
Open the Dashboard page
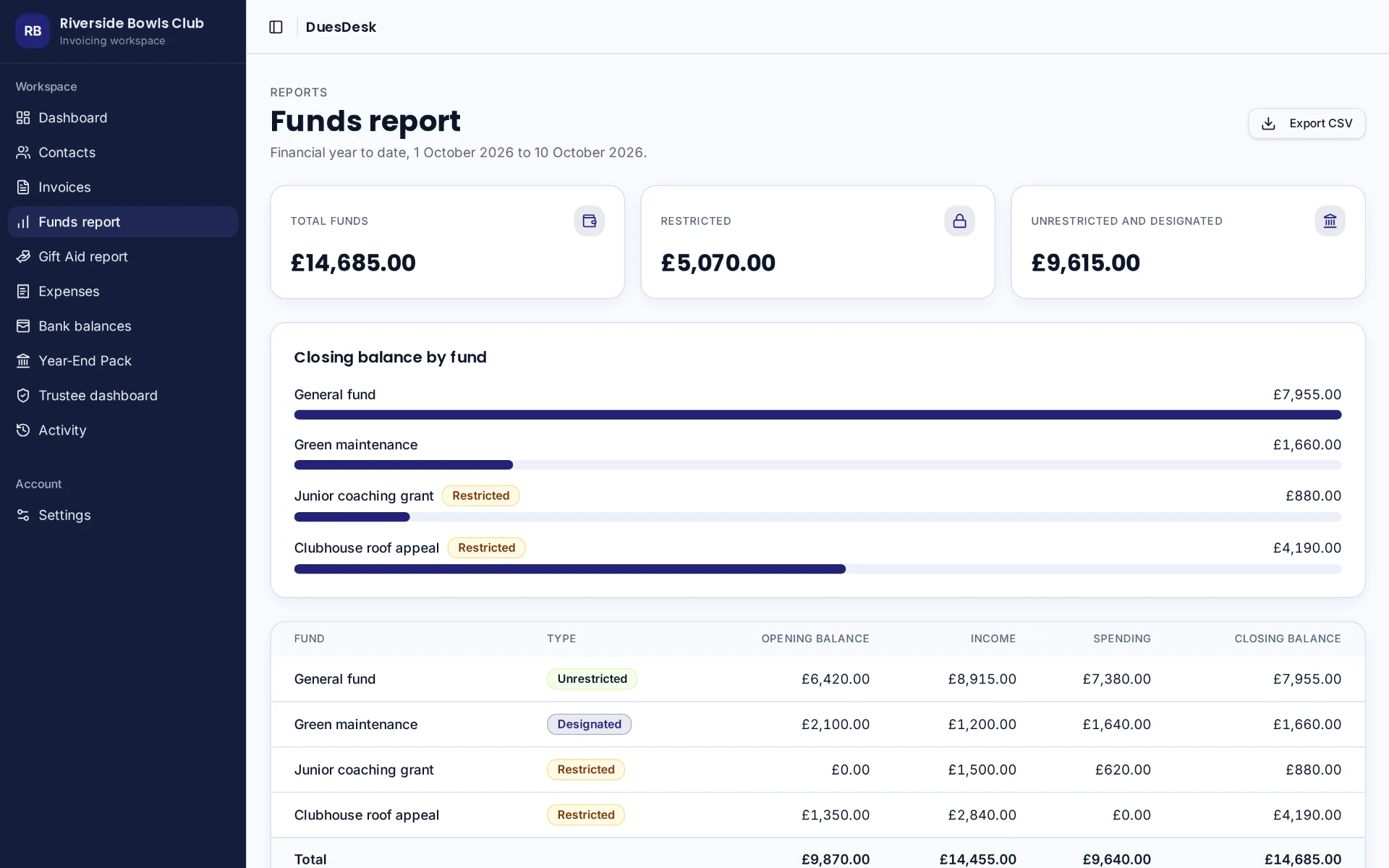pyautogui.click(x=123, y=118)
